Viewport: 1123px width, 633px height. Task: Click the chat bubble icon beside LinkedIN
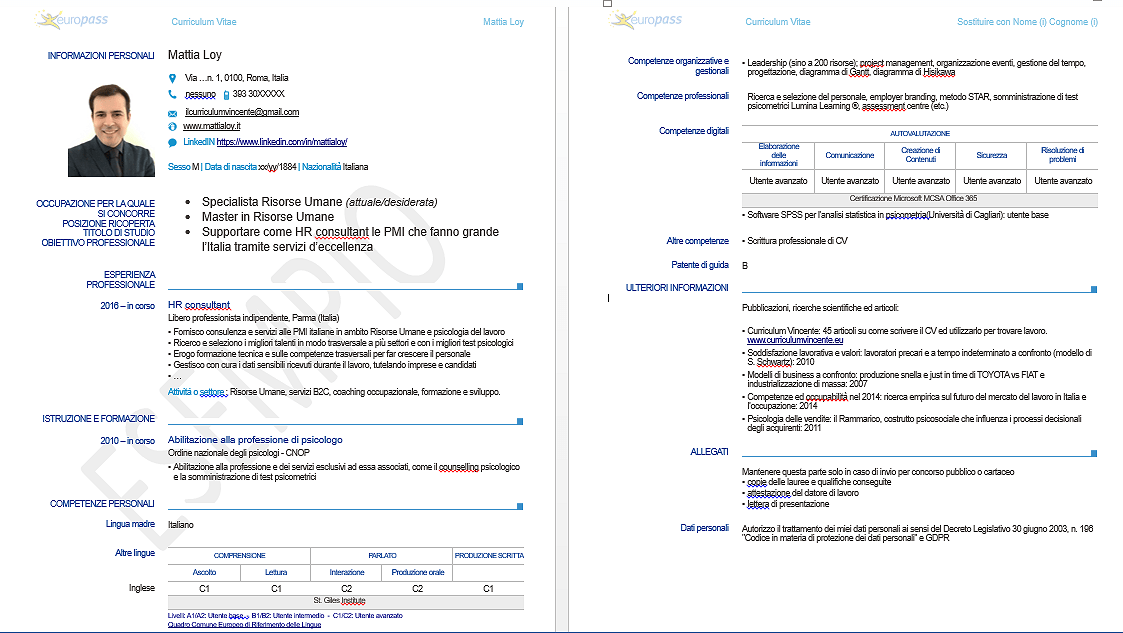point(173,143)
